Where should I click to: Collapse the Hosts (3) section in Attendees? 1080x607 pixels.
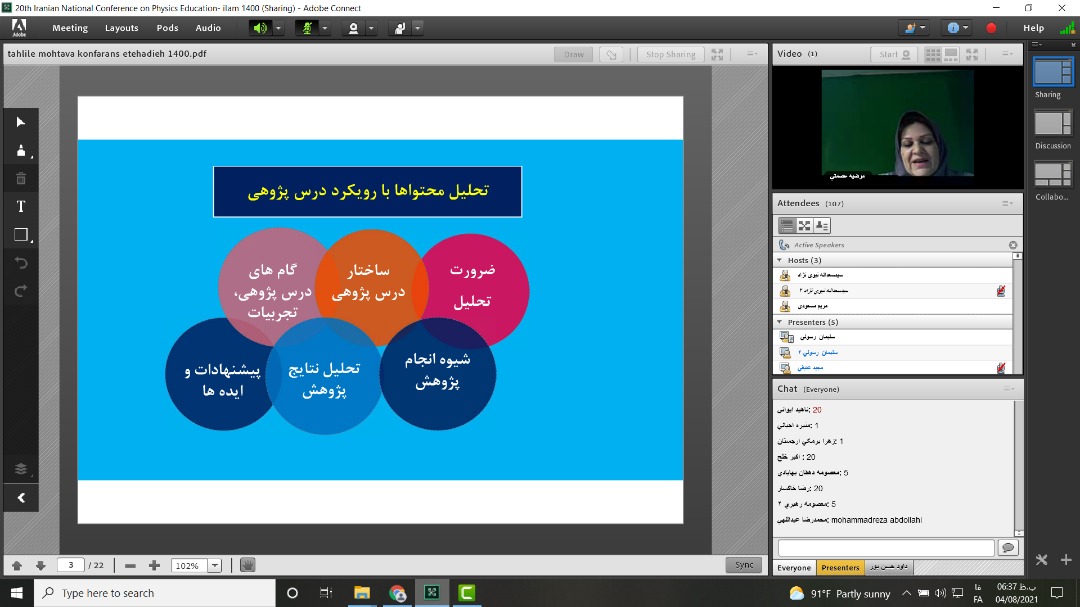pos(781,258)
